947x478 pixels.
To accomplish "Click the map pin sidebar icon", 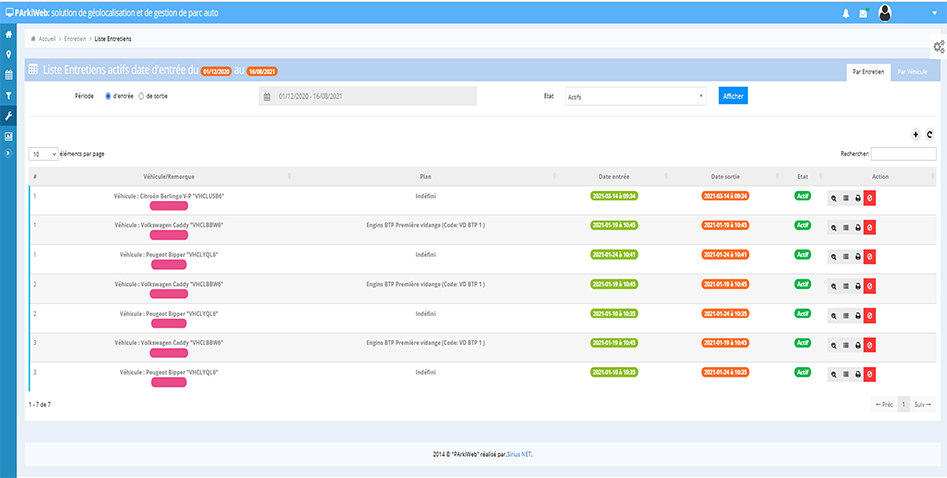I will point(9,54).
